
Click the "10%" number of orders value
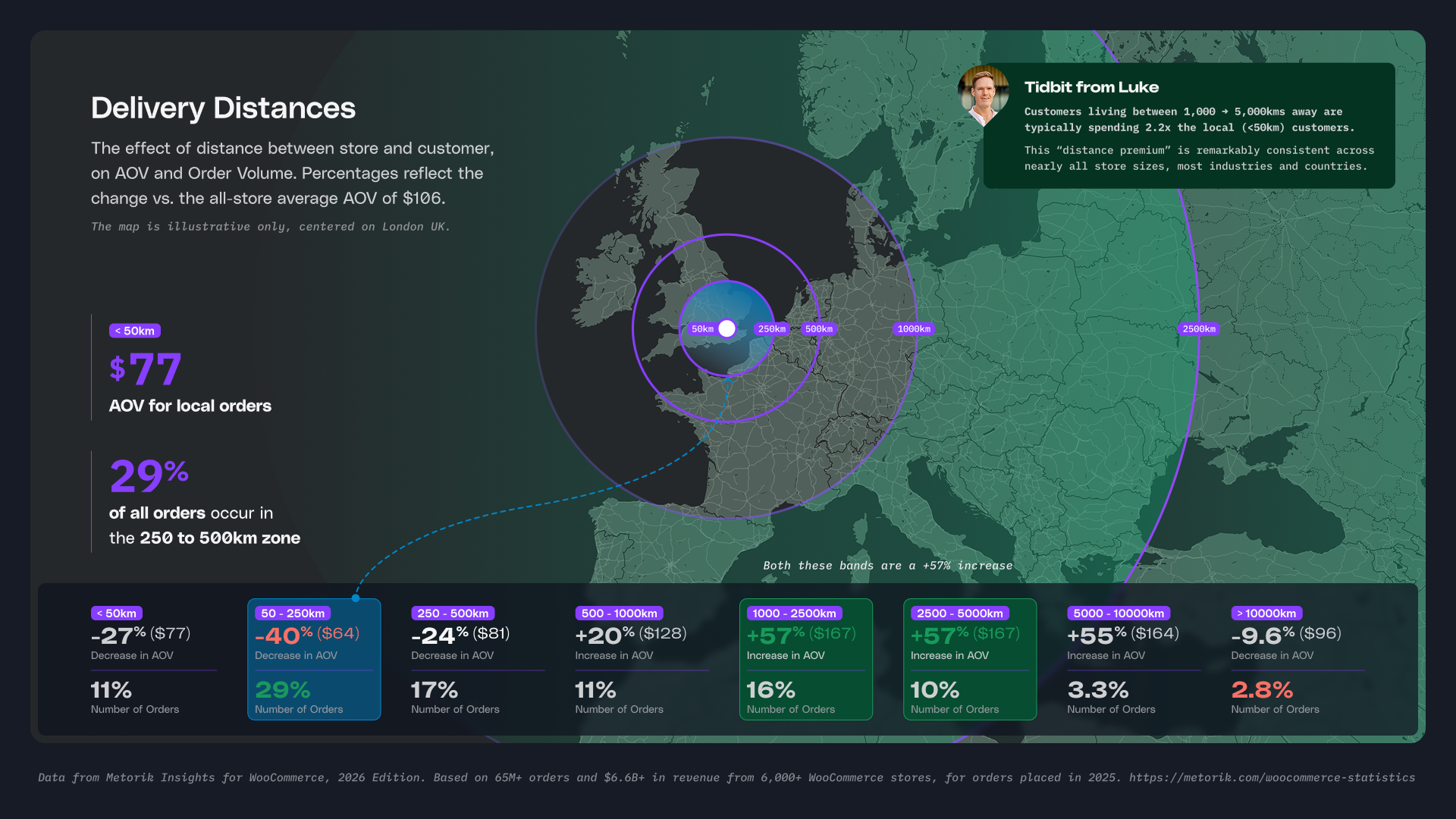[x=935, y=690]
